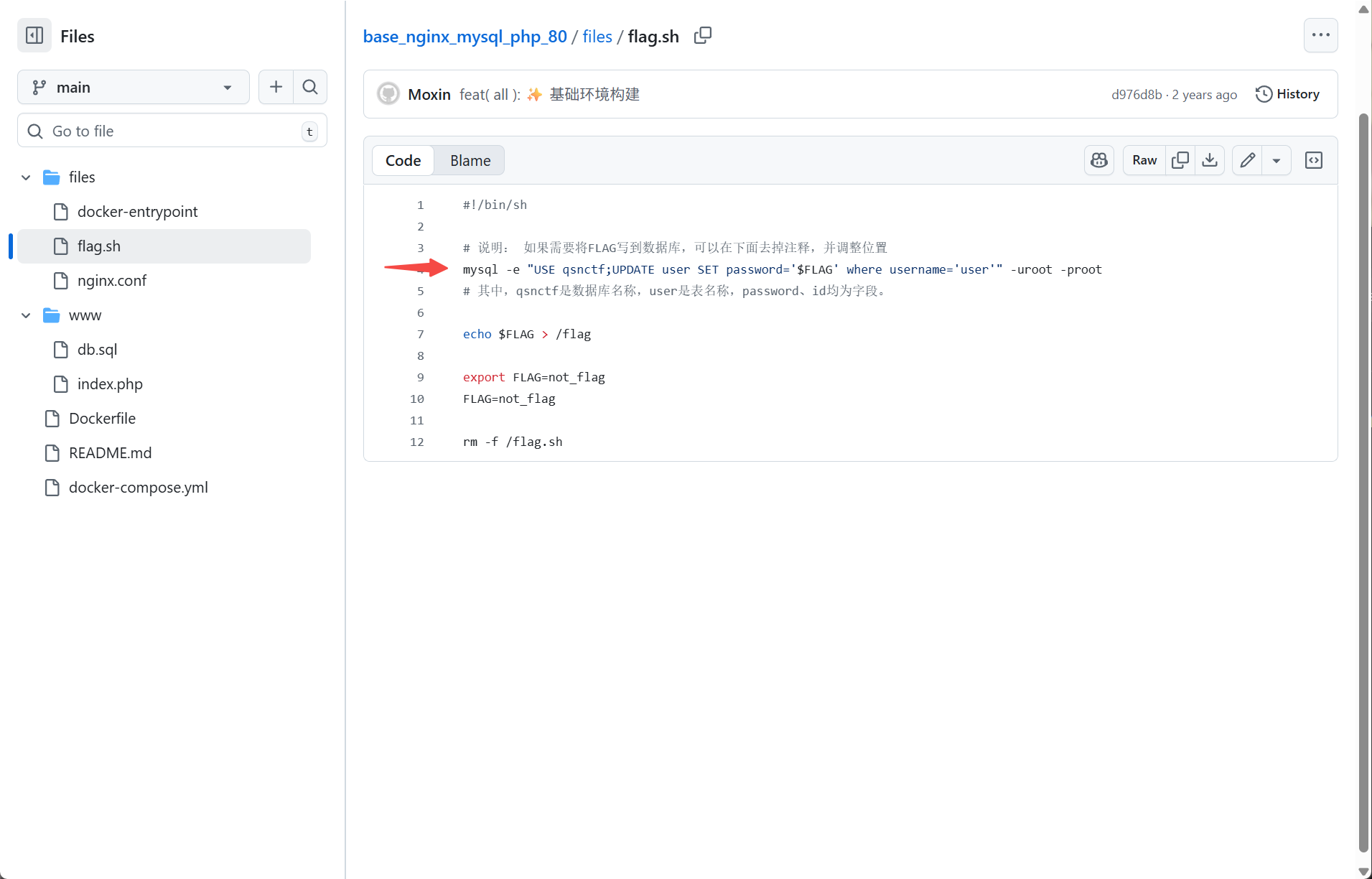Click the add file plus icon
The height and width of the screenshot is (879, 1372).
(x=276, y=87)
